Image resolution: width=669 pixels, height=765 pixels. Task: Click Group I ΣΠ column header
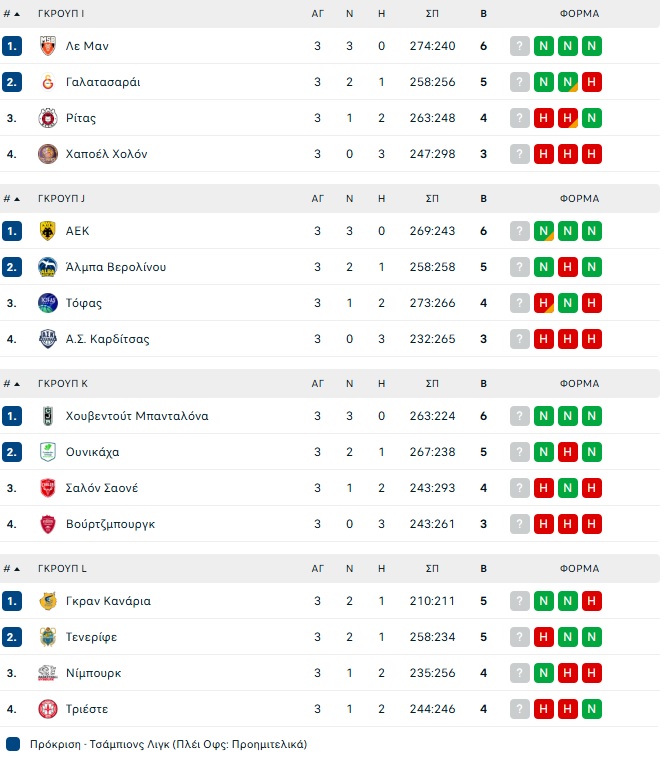coord(431,14)
